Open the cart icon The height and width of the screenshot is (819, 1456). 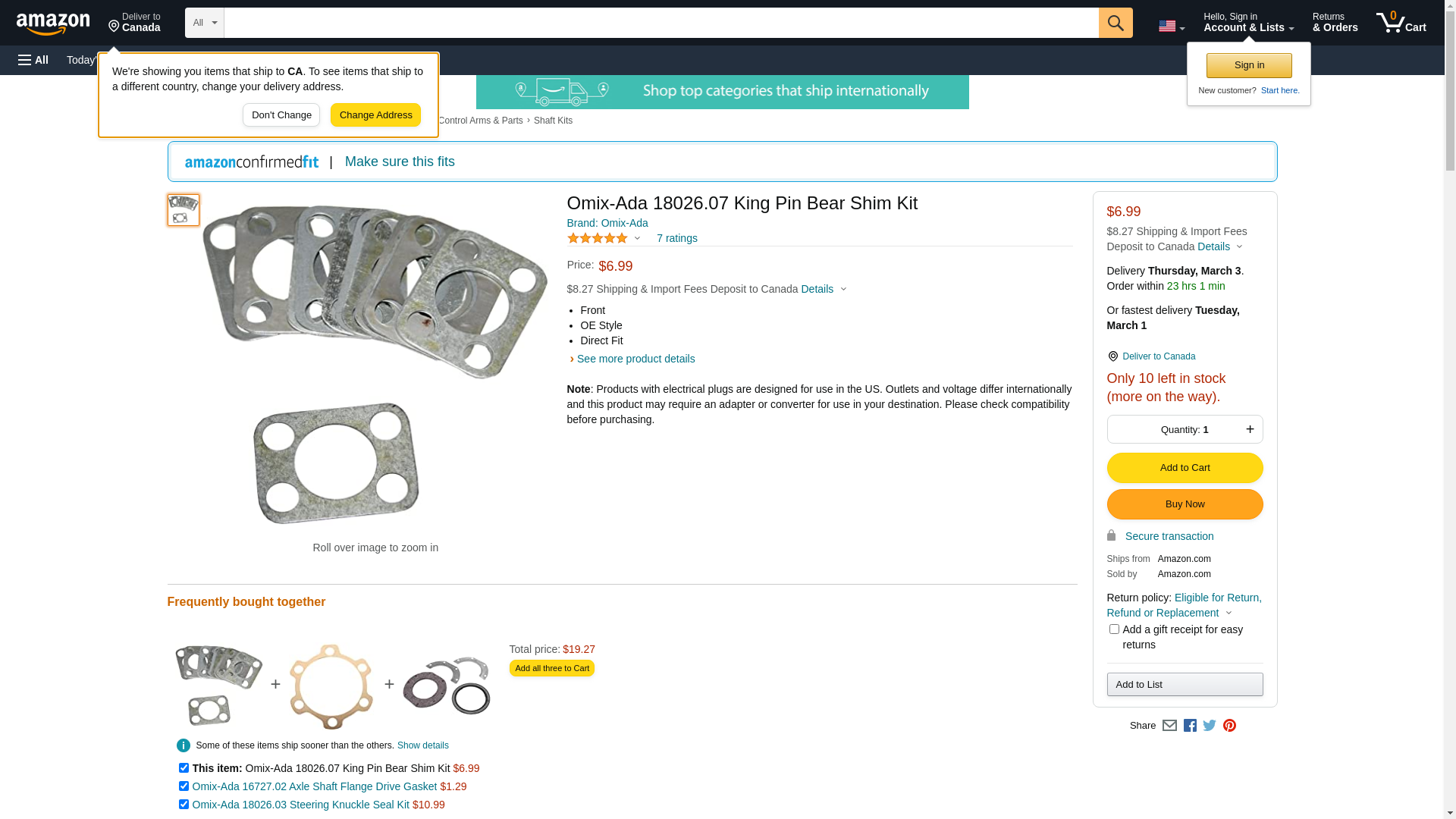pyautogui.click(x=1401, y=23)
